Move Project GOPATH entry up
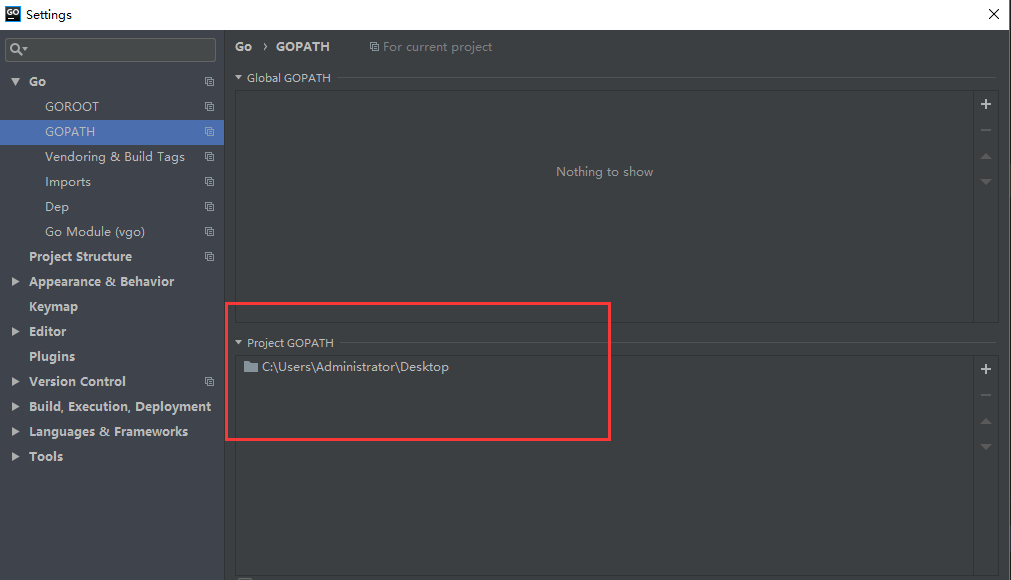 click(986, 421)
